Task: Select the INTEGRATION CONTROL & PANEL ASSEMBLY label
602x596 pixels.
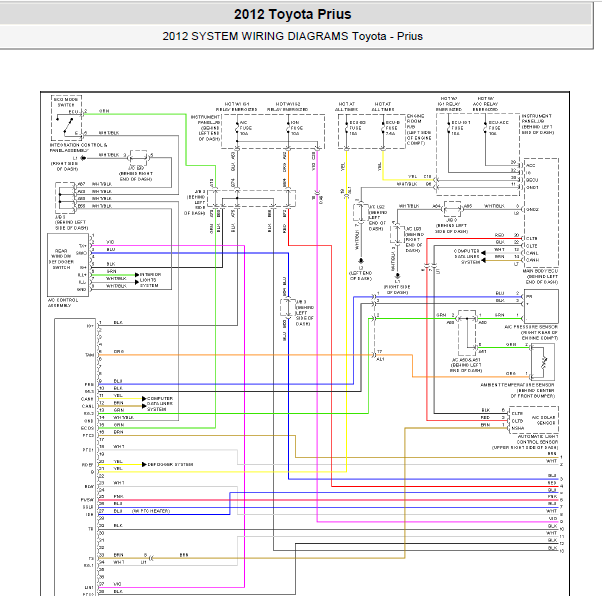Action: 78,148
